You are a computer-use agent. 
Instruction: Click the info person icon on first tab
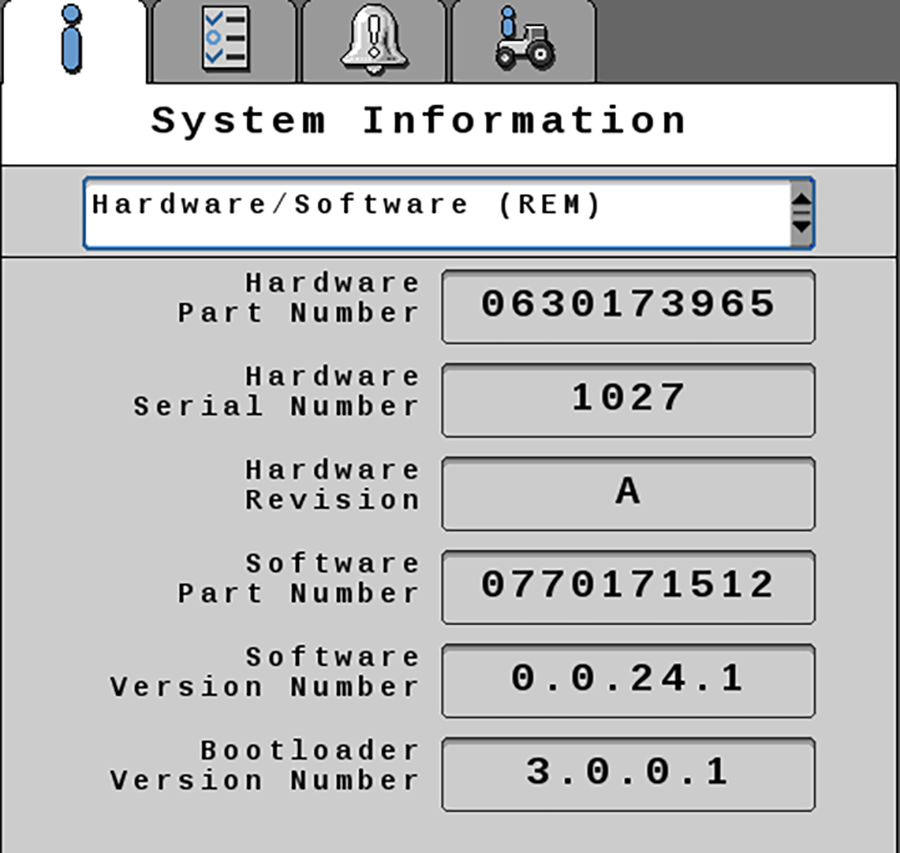click(x=70, y=38)
